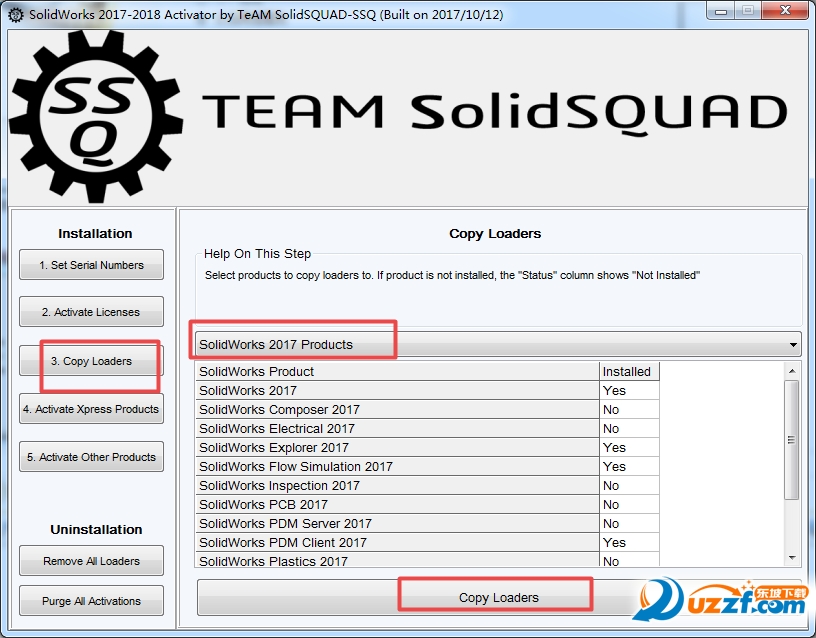
Task: Click the Help On This Step label
Action: pyautogui.click(x=258, y=254)
